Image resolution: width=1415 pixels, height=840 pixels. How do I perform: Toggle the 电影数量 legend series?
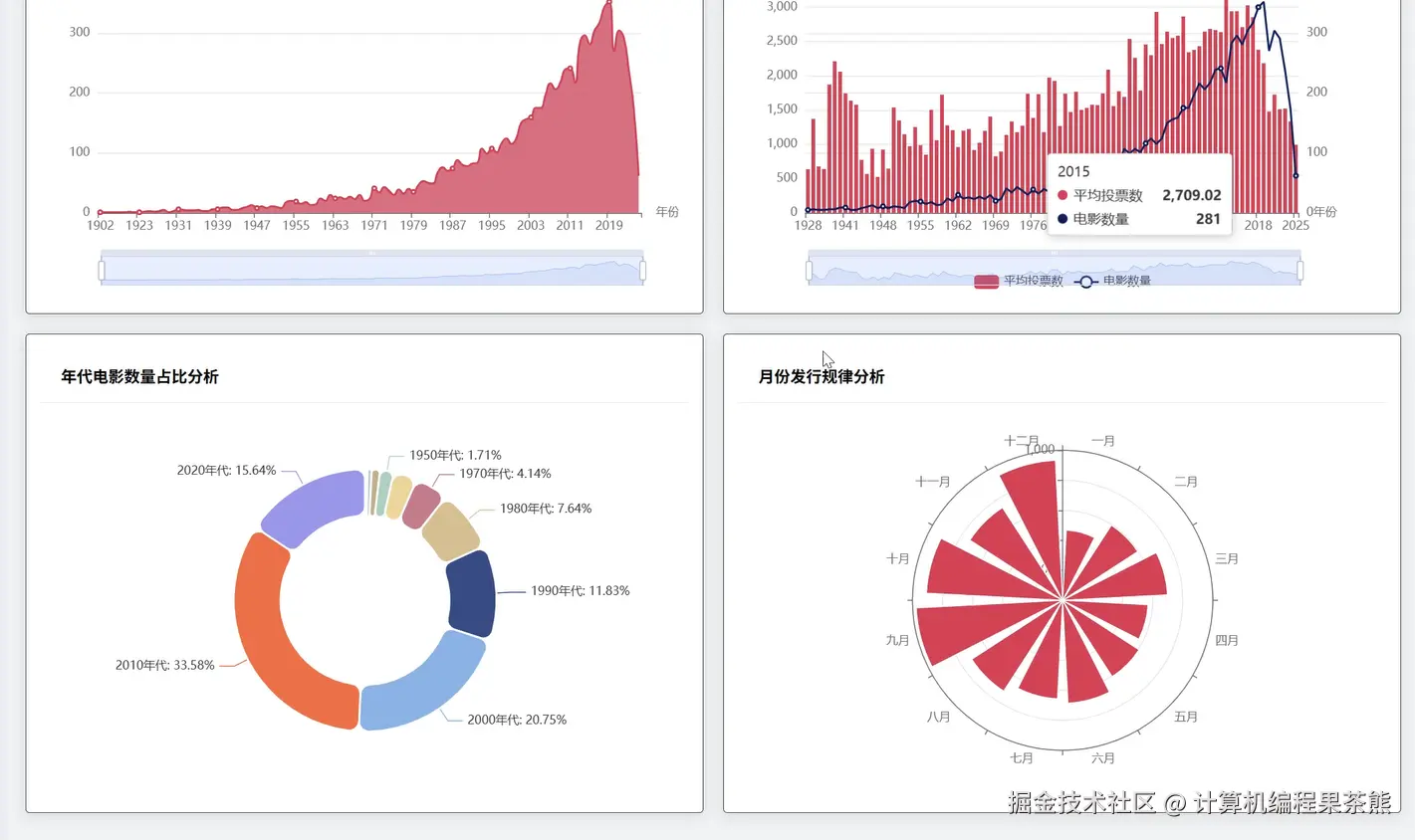click(x=1112, y=282)
